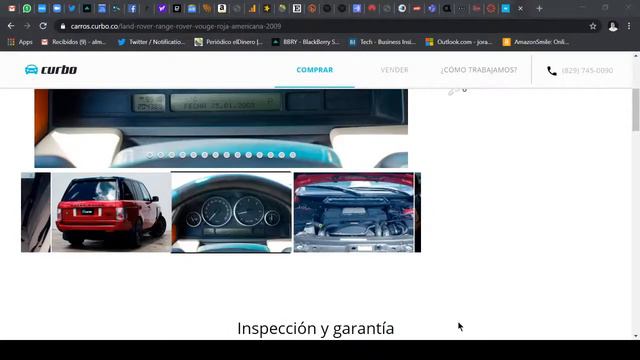Open the Recibidos Gmail bookmark
The width and height of the screenshot is (640, 360).
pos(73,42)
